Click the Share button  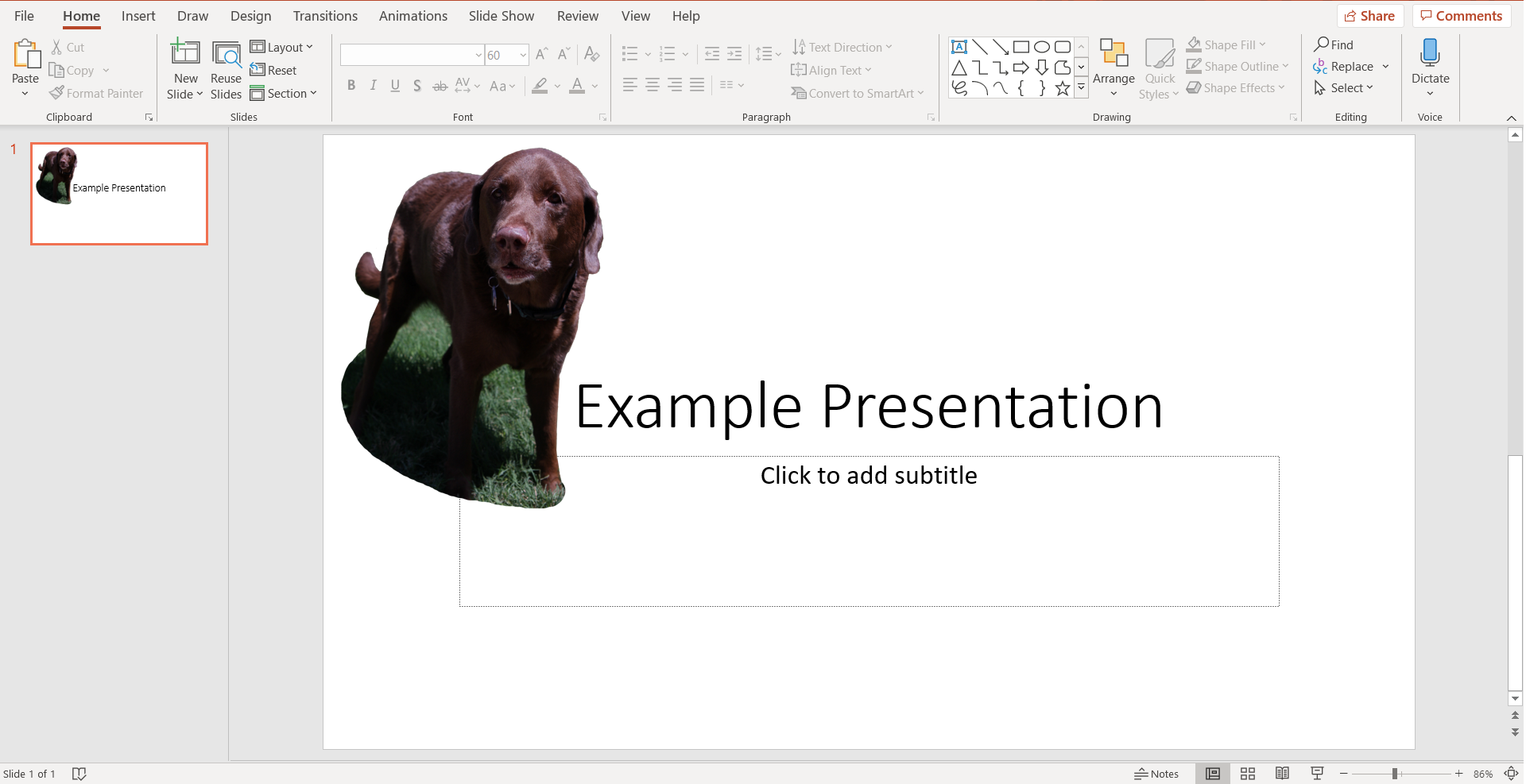(x=1370, y=16)
